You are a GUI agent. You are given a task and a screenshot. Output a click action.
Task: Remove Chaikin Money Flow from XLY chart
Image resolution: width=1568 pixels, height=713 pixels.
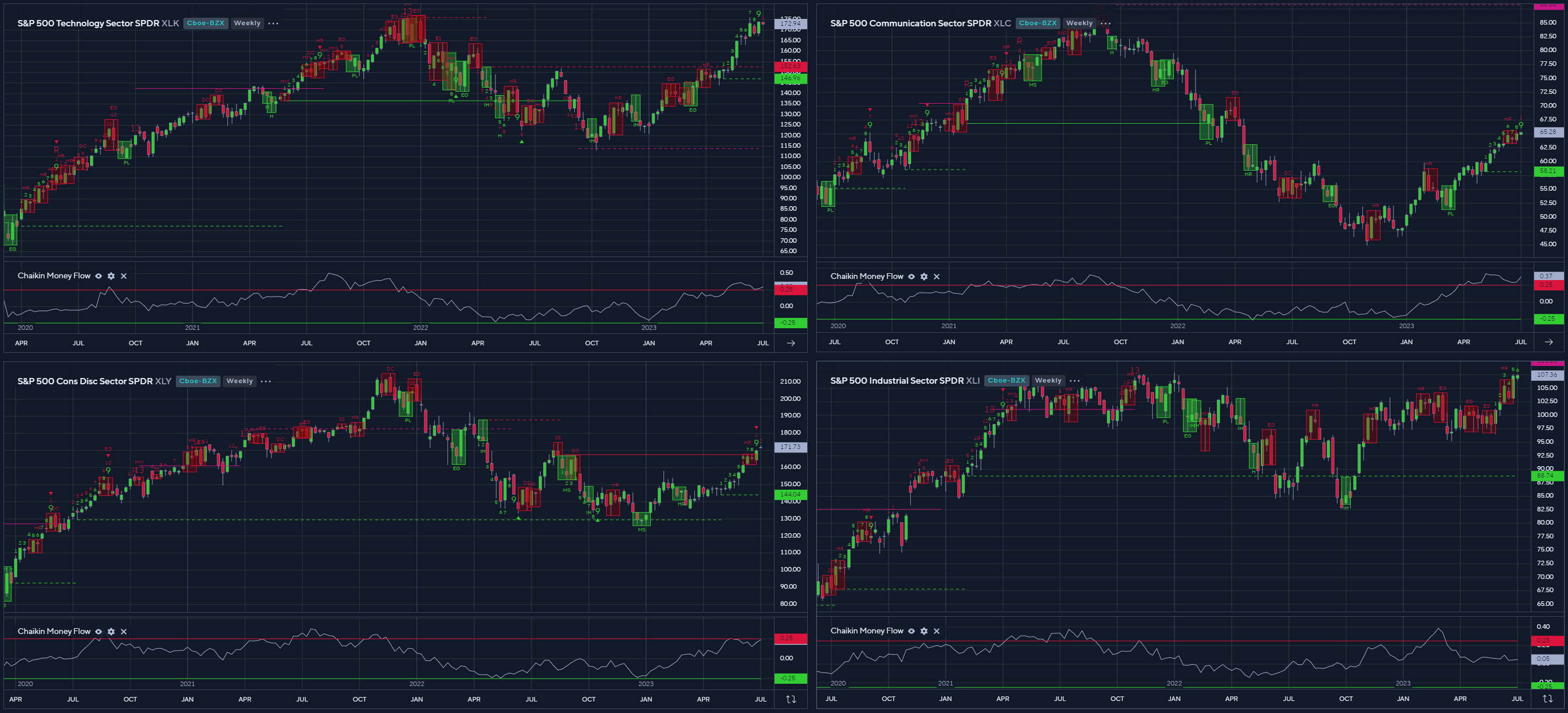tap(124, 632)
